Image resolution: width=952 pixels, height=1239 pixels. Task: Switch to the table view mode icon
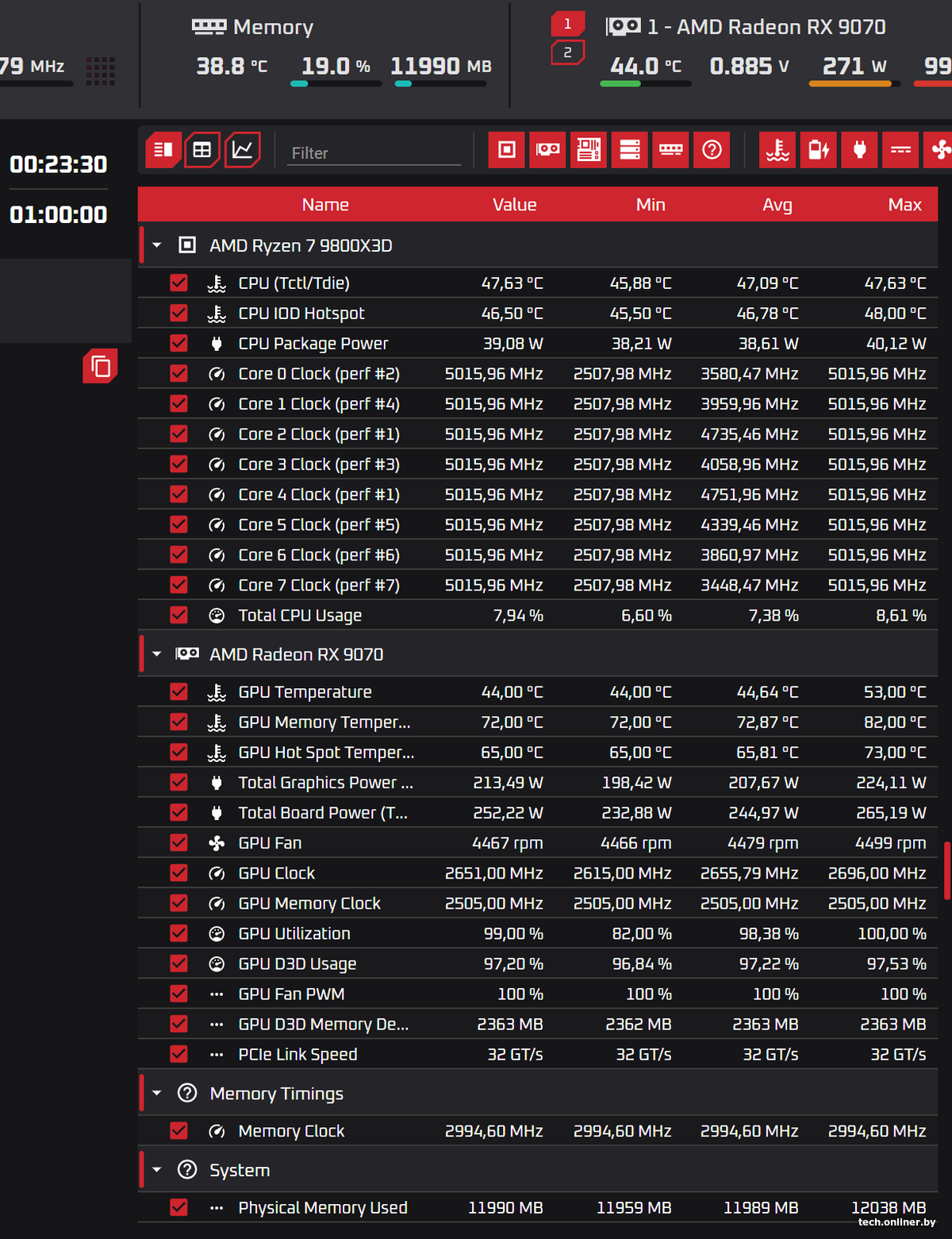tap(202, 149)
